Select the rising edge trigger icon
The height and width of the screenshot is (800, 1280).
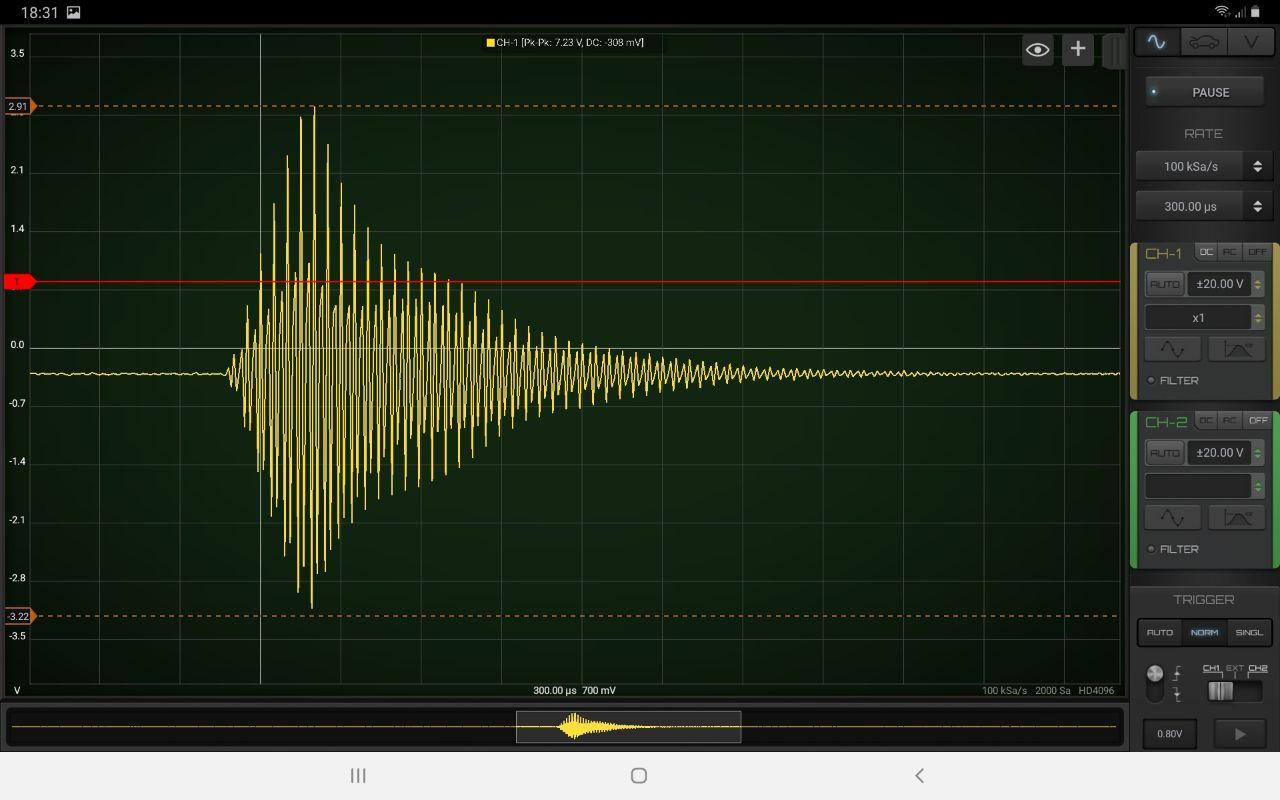pos(1179,672)
